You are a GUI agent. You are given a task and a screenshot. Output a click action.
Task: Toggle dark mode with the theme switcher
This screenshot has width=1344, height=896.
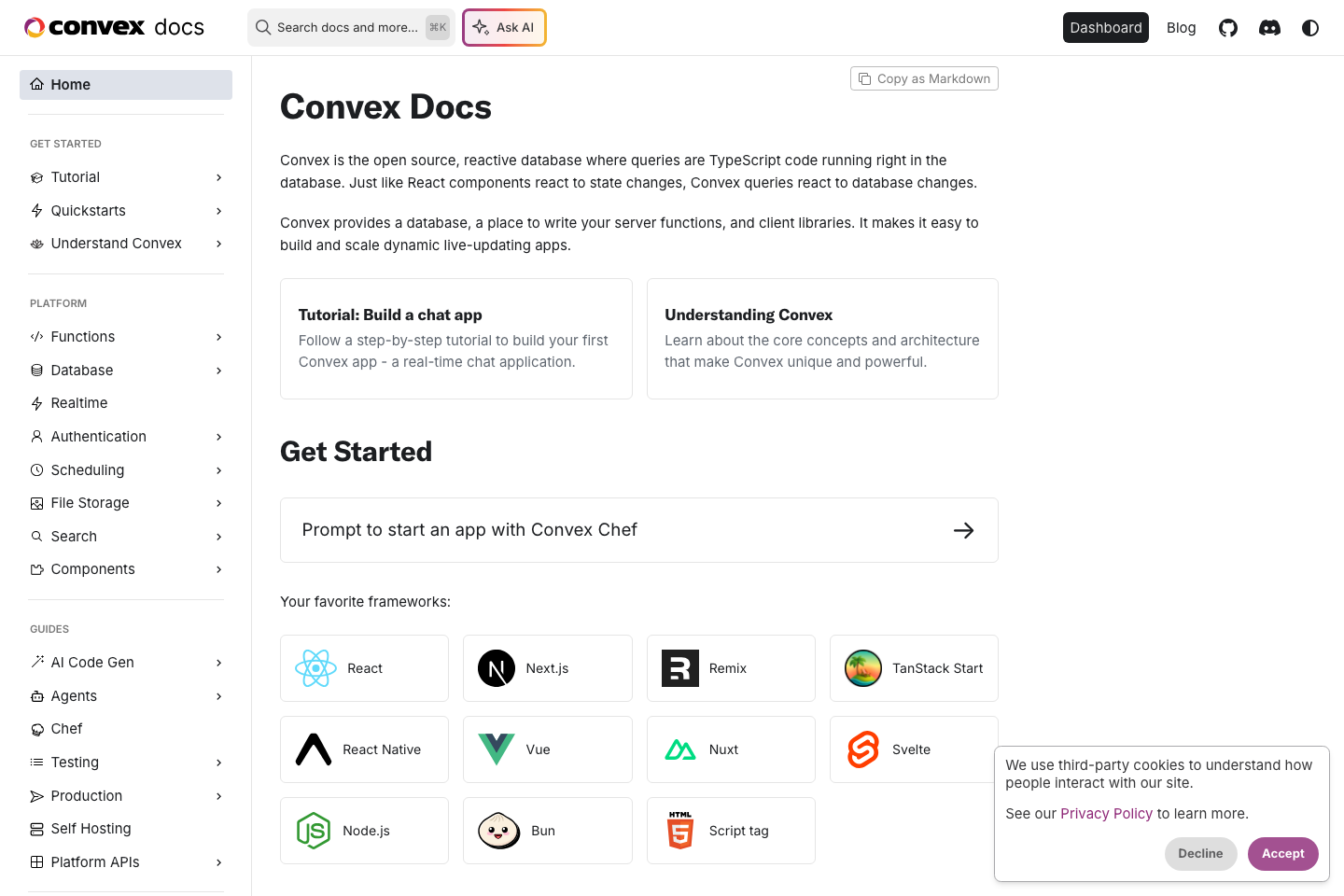1310,27
